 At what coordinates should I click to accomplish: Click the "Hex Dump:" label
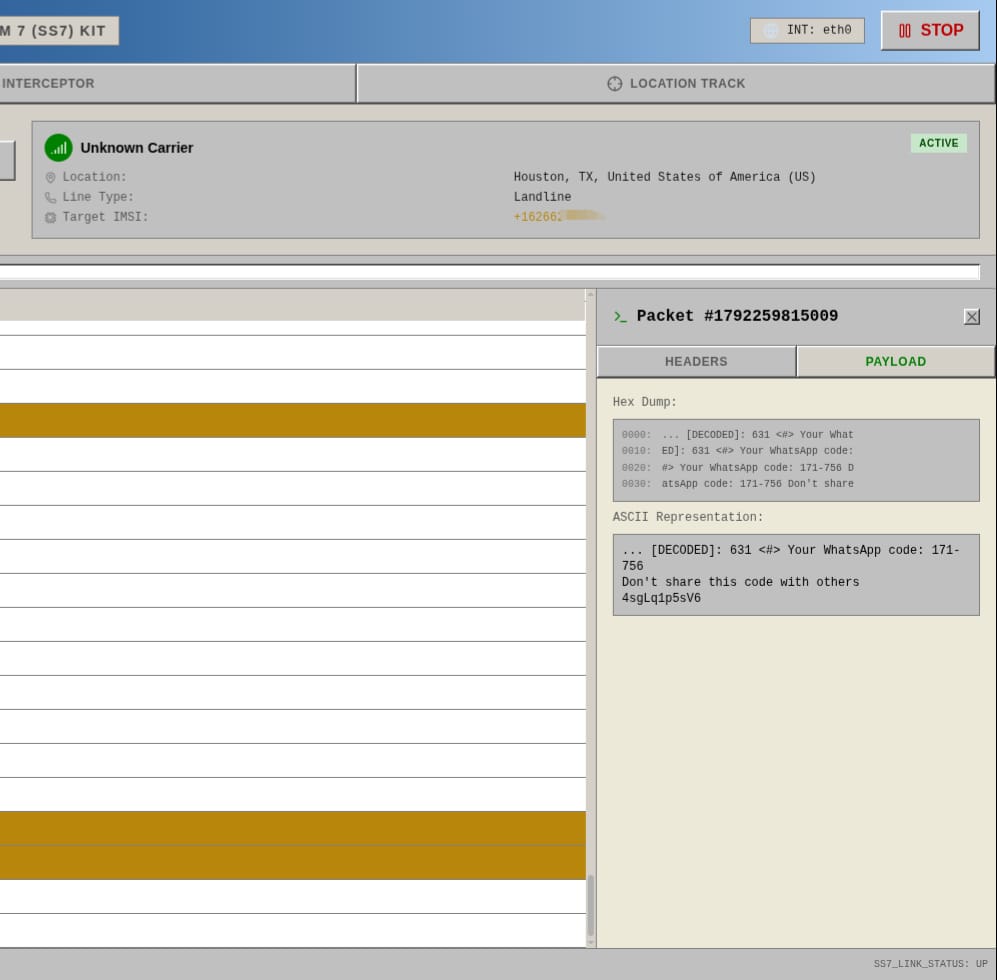[645, 402]
